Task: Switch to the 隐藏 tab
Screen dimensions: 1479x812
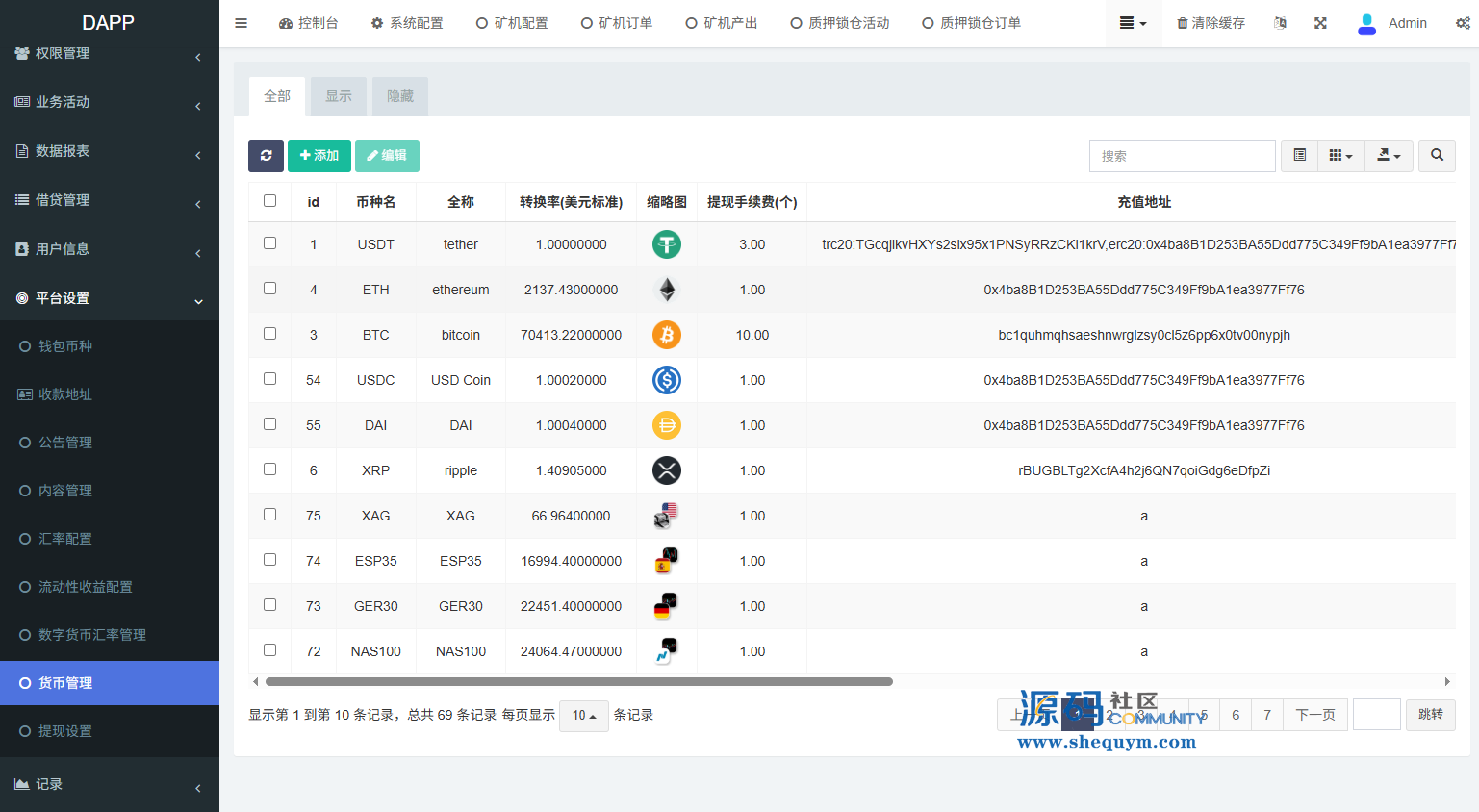Action: point(400,96)
